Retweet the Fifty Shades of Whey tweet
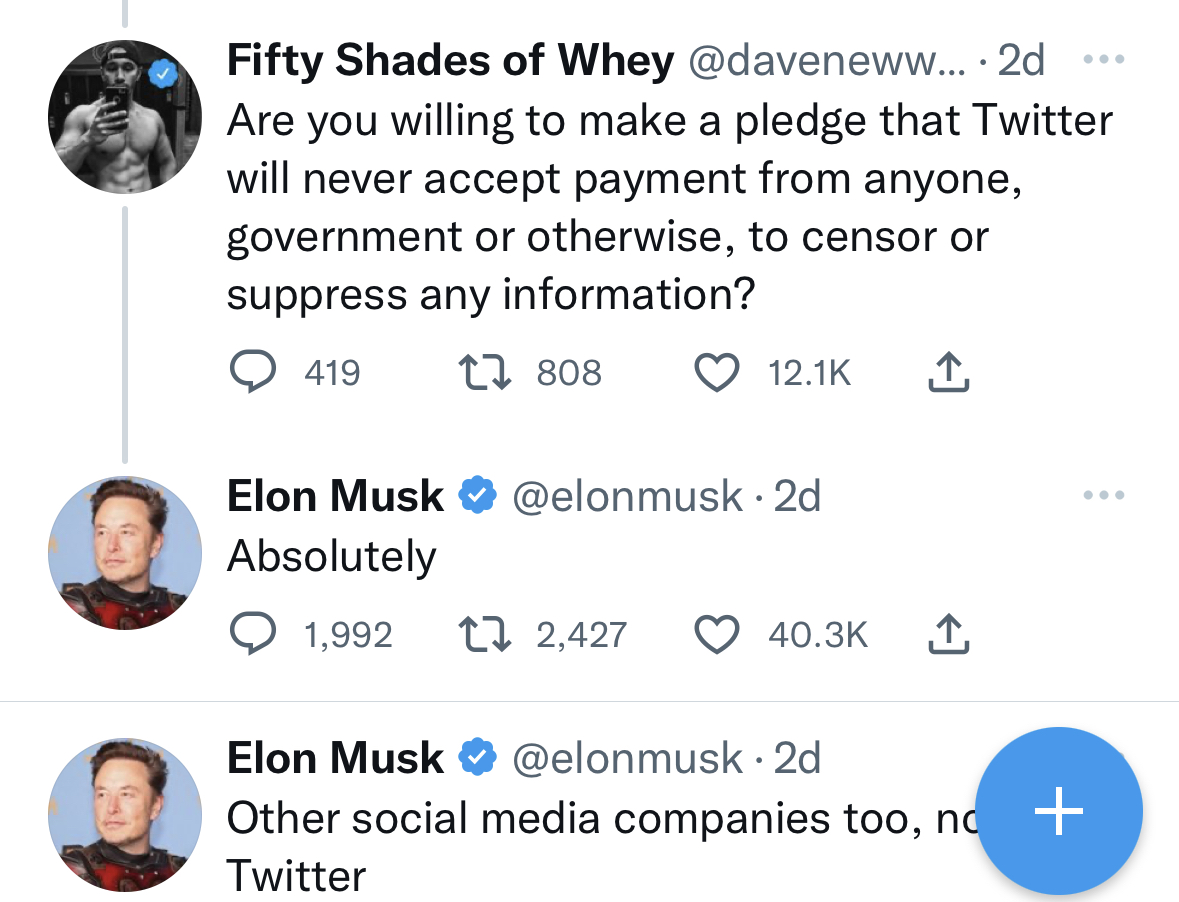This screenshot has height=902, width=1179. click(484, 373)
